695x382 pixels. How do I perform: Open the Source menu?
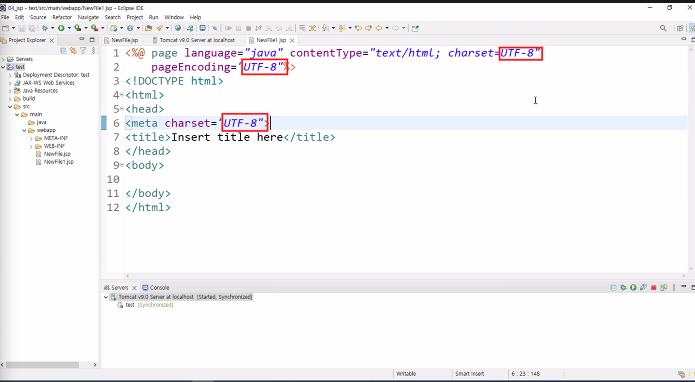38,17
